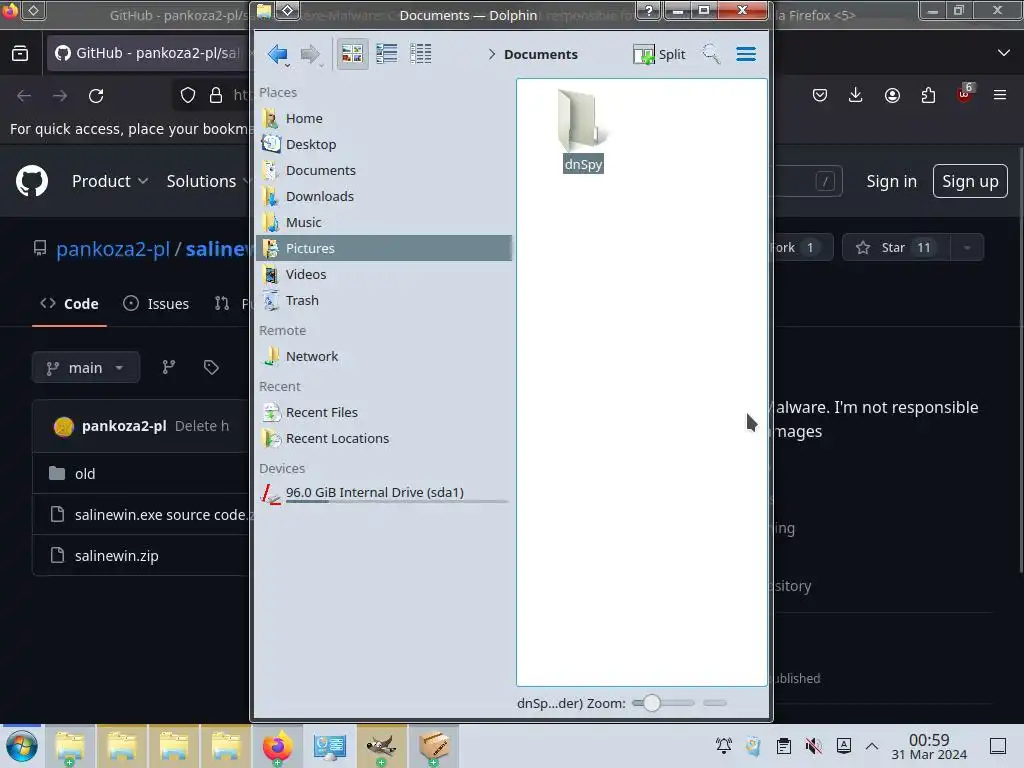Open Videos in Places panel

point(385,274)
